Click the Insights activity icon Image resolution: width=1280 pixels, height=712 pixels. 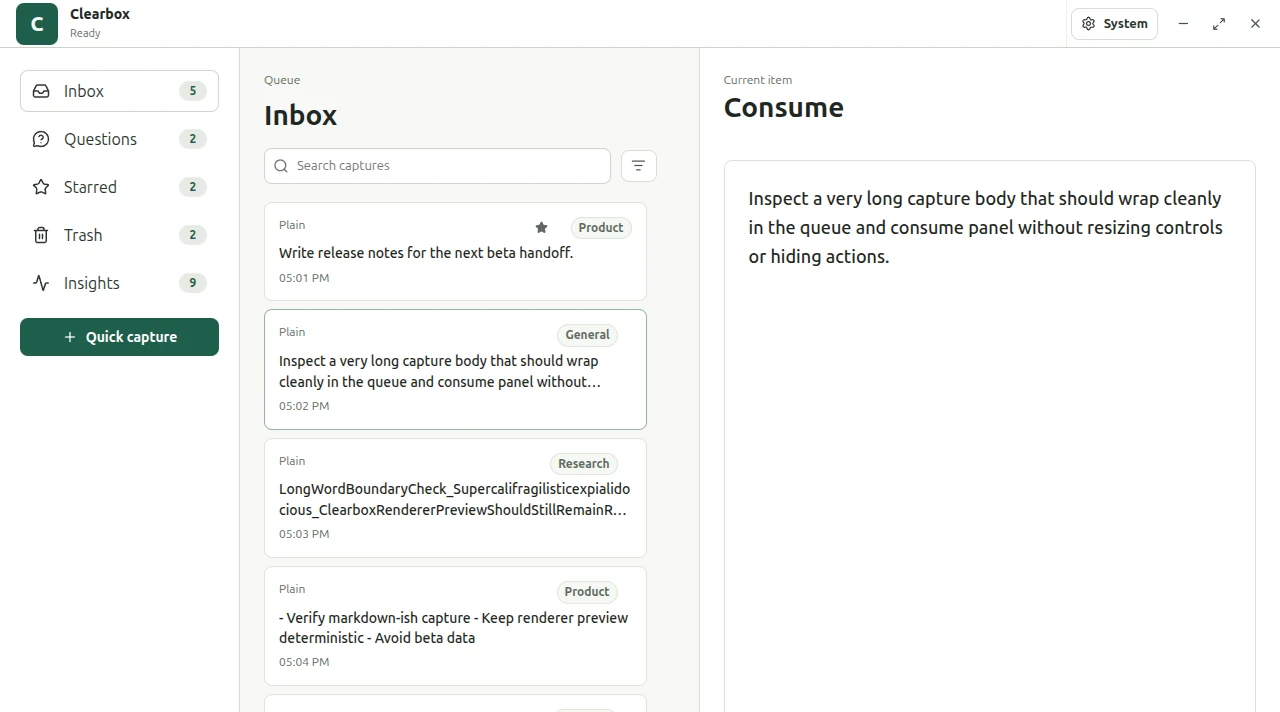click(x=41, y=283)
